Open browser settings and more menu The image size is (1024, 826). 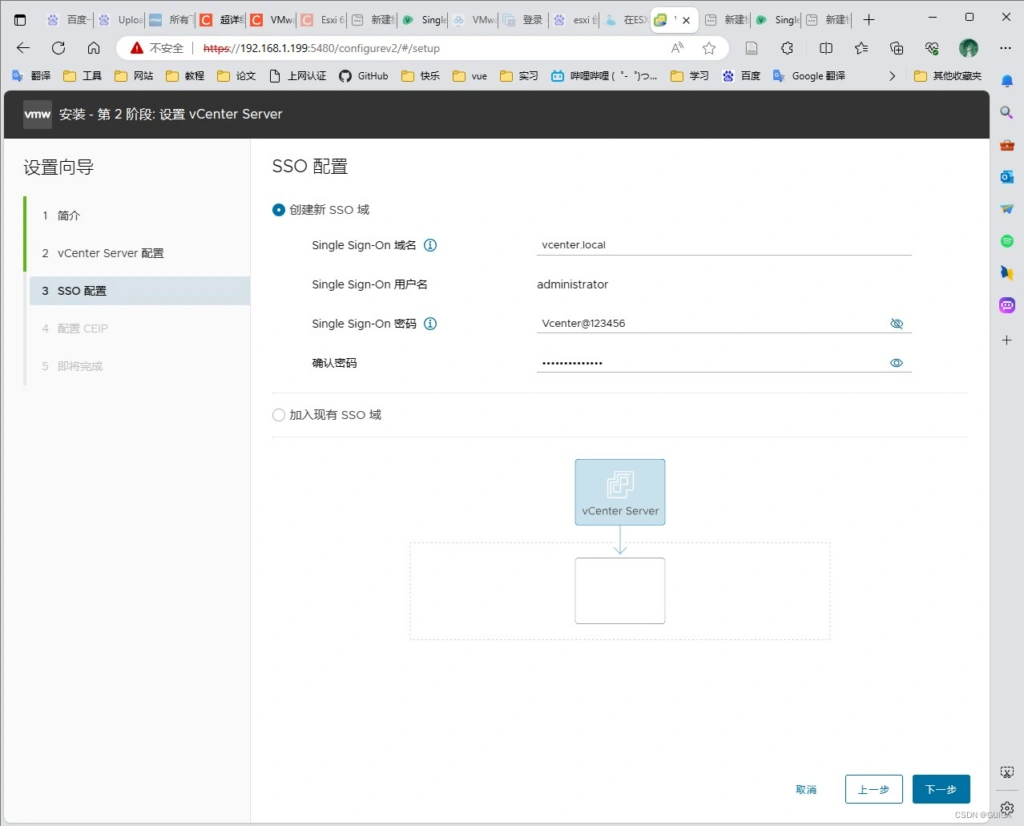(1005, 48)
